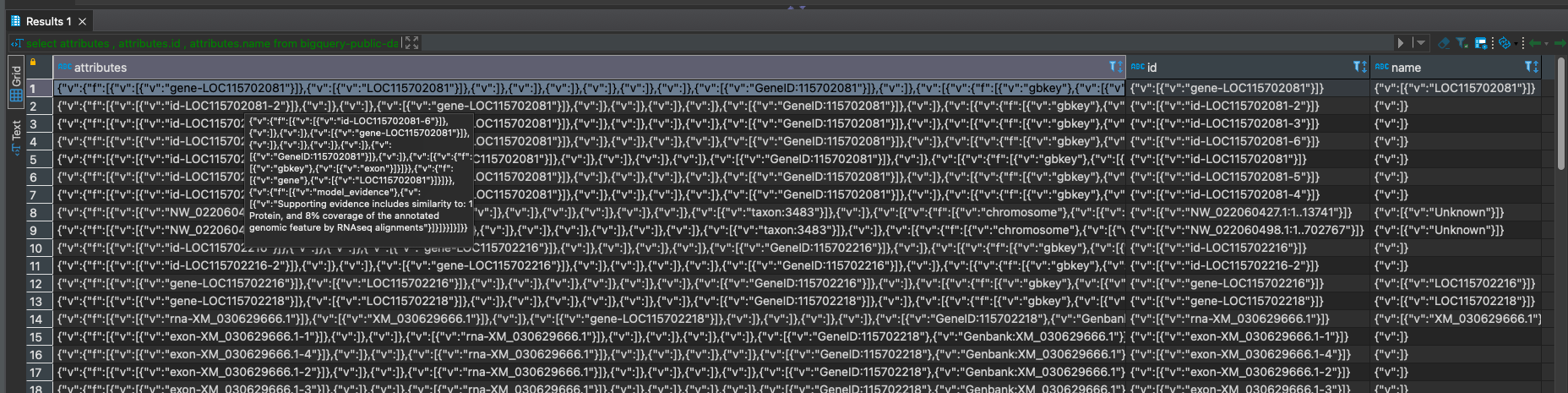
Task: Open the back history dropdown arrow
Action: tap(1546, 43)
